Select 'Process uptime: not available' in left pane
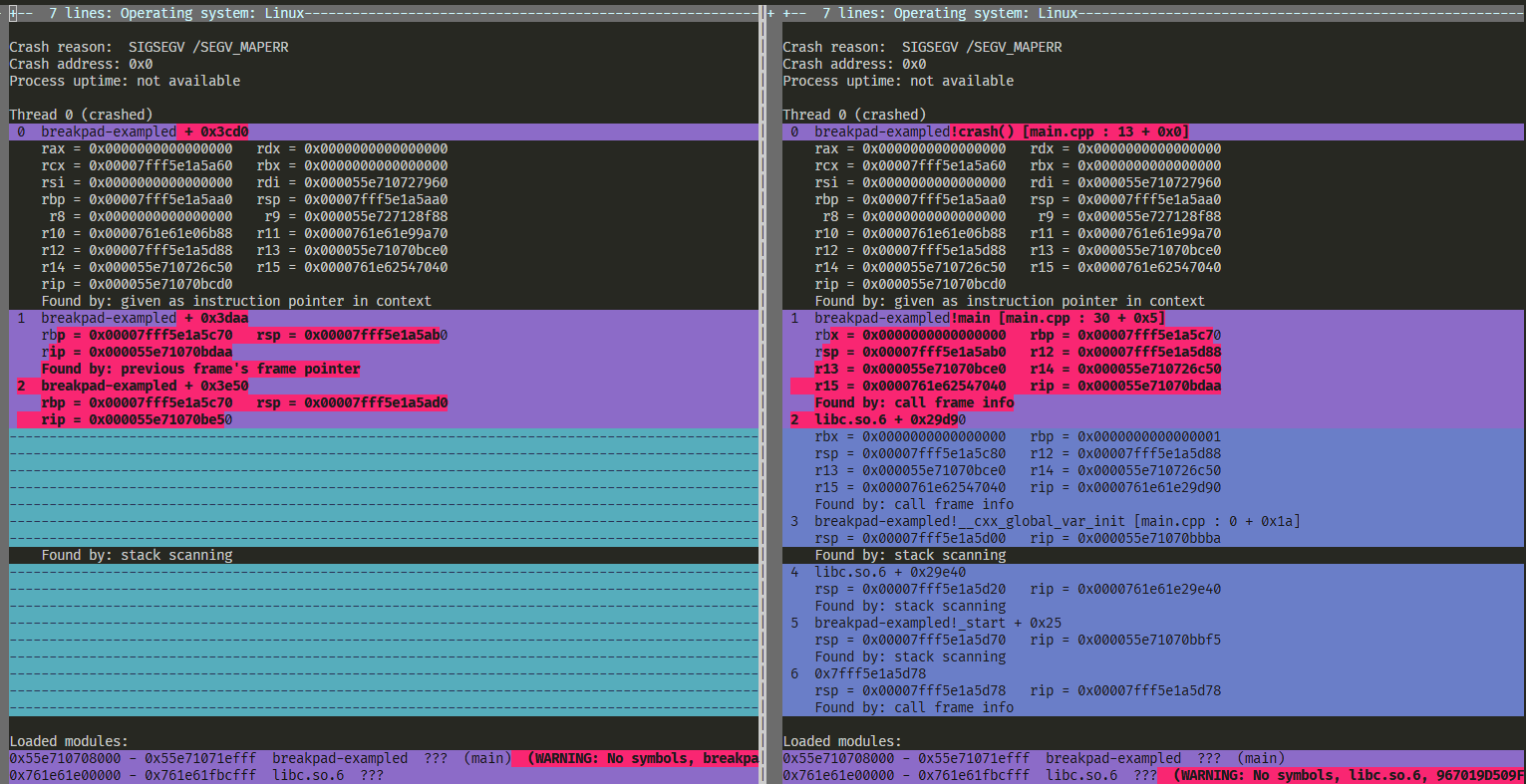Image resolution: width=1526 pixels, height=784 pixels. (x=125, y=81)
